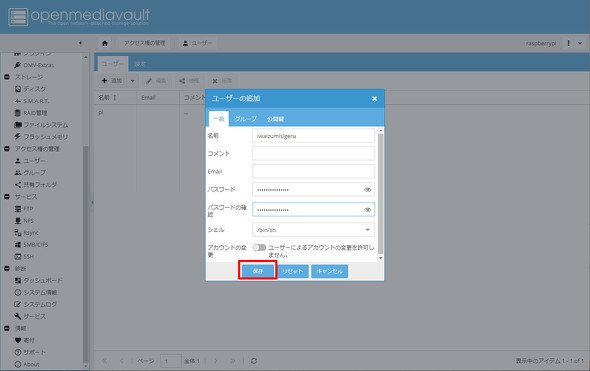590x371 pixels.
Task: Click the three-dot menu icon near raspberrypi
Action: tap(568, 43)
